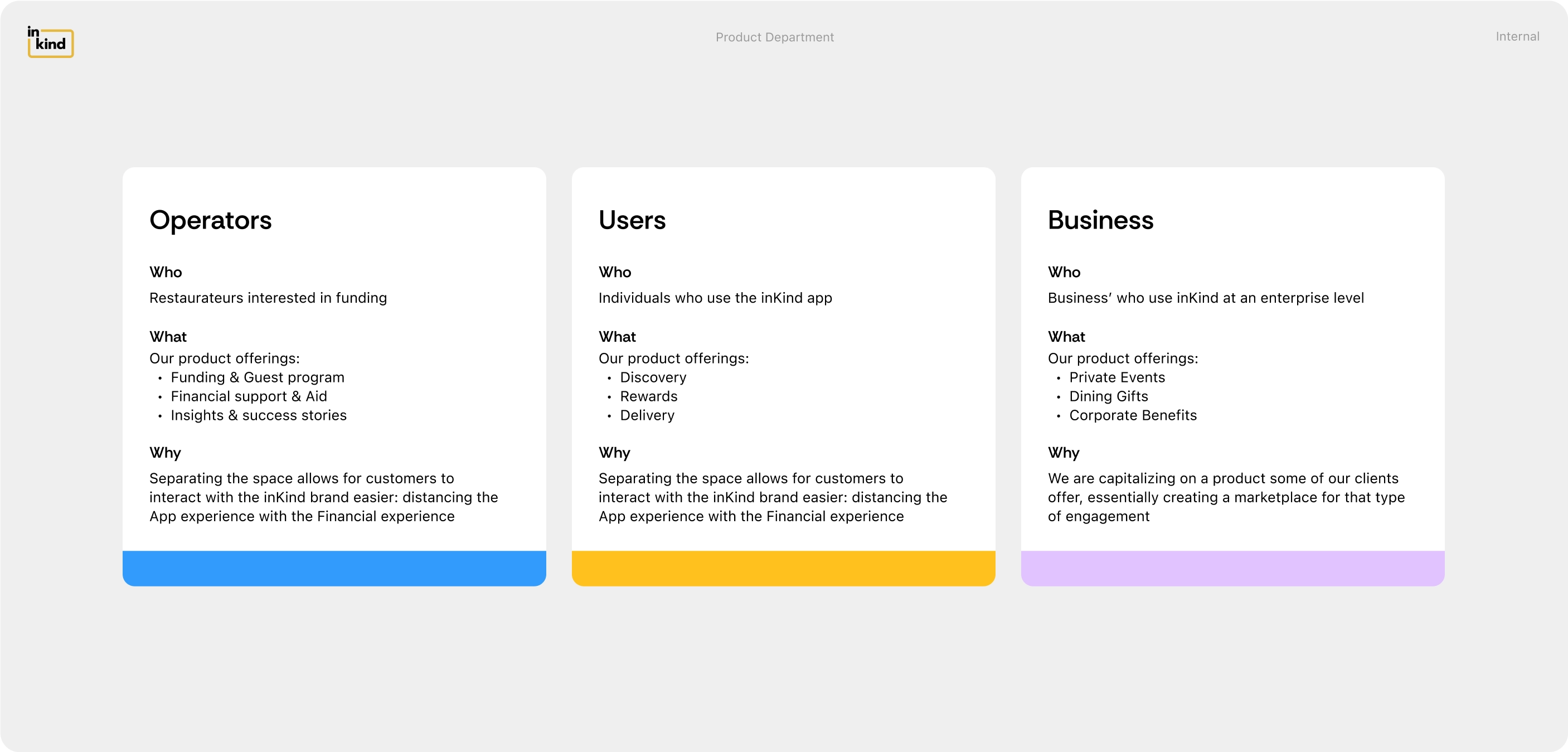Click the Internal label
1568x752 pixels.
(1517, 37)
